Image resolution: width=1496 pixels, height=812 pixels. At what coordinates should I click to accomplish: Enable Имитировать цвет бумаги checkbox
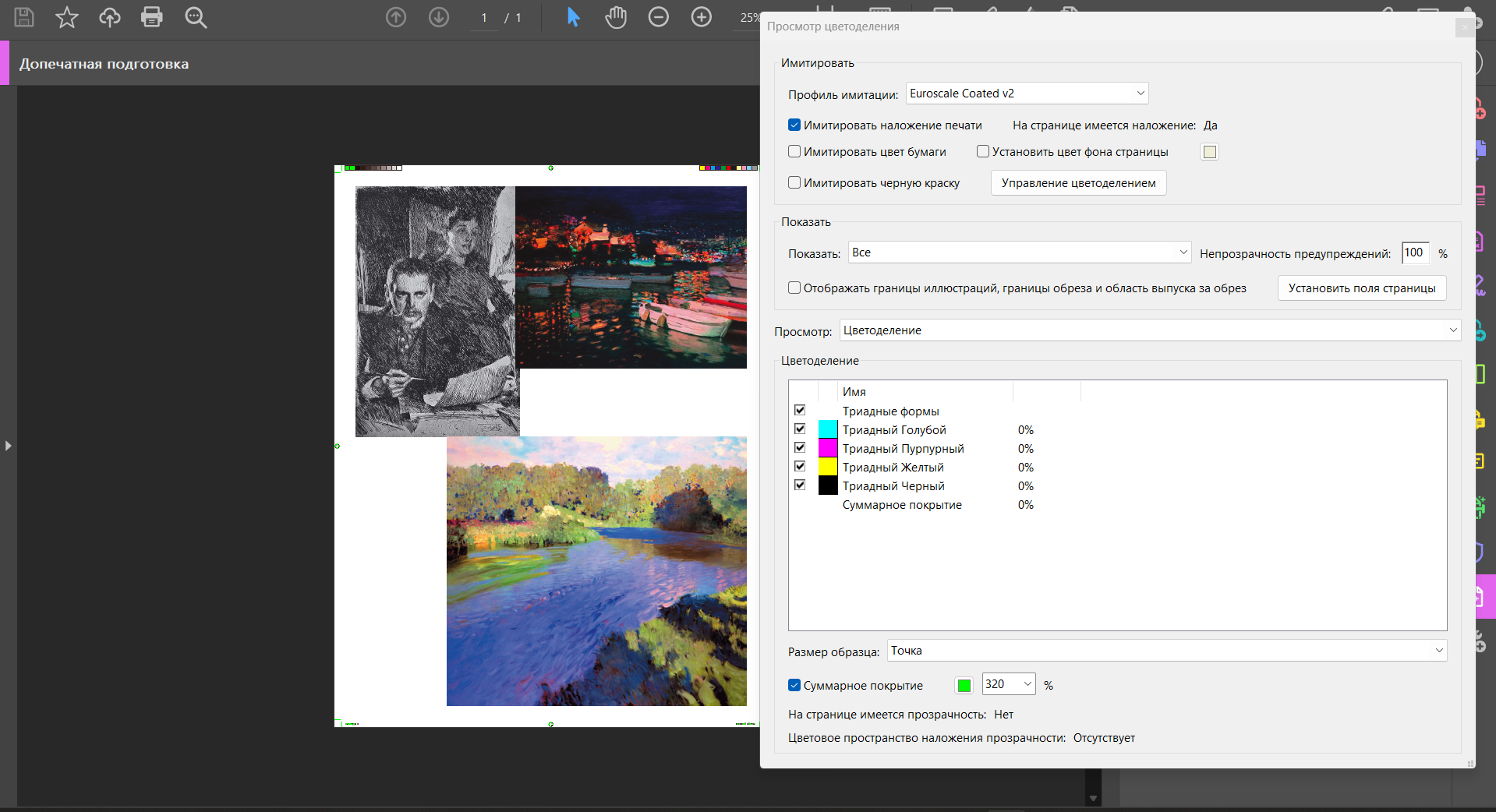(794, 152)
